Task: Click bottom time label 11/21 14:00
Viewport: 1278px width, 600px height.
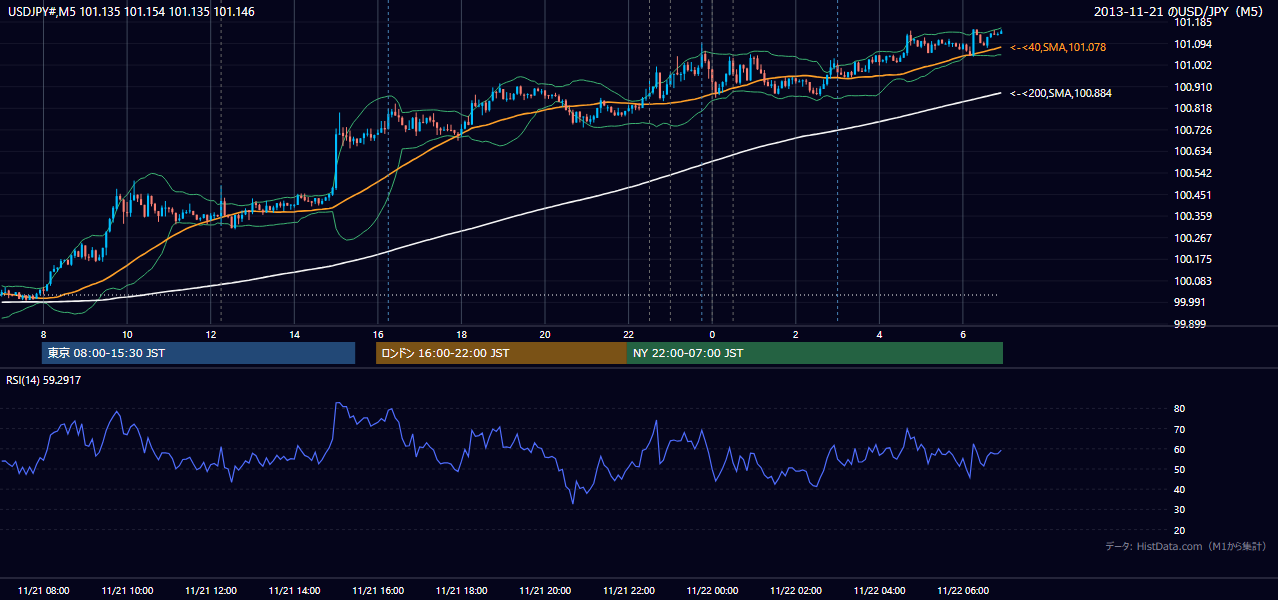Action: (294, 591)
